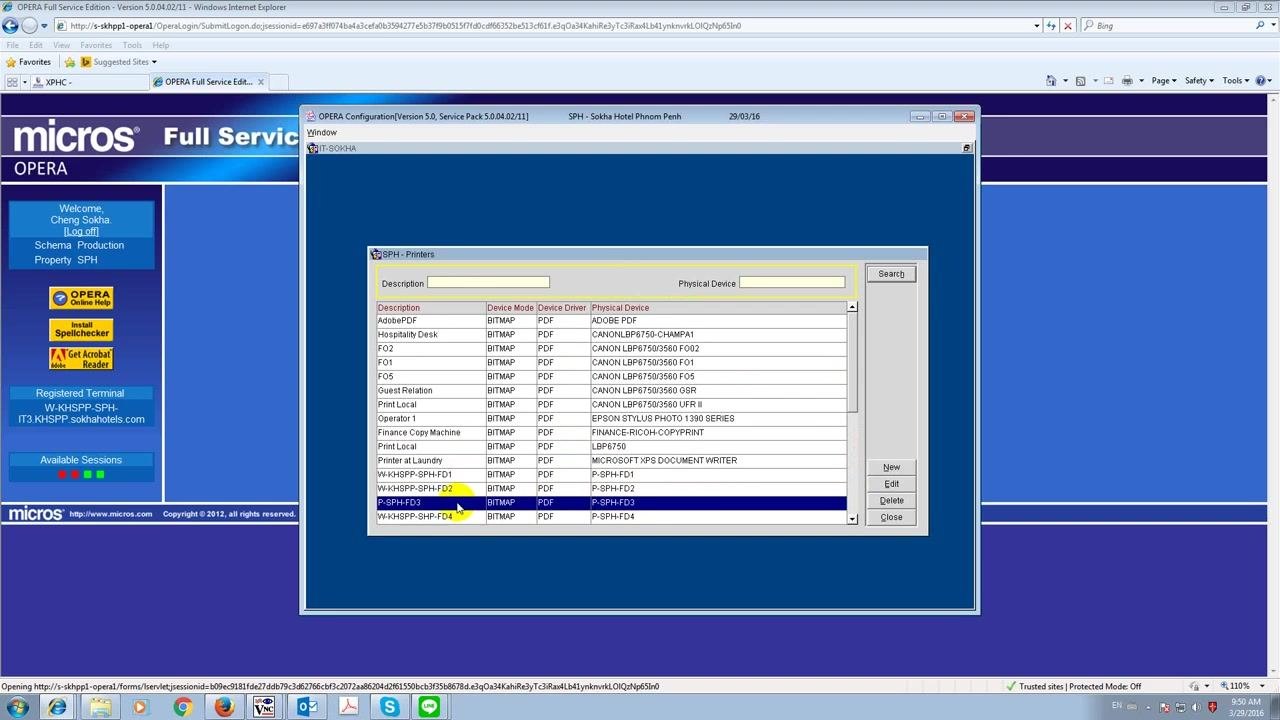
Task: Click the Get Acrobat Reader icon
Action: click(x=81, y=359)
